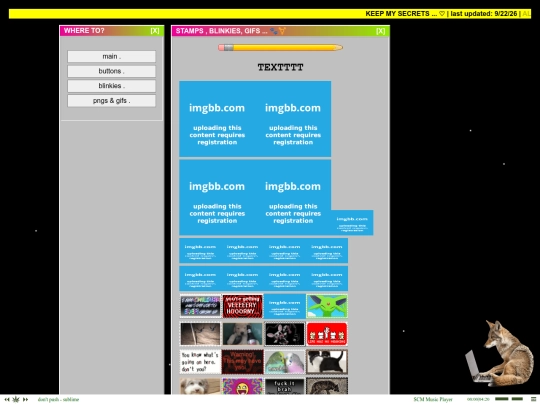Click the WHERE TO? title bar

[112, 31]
